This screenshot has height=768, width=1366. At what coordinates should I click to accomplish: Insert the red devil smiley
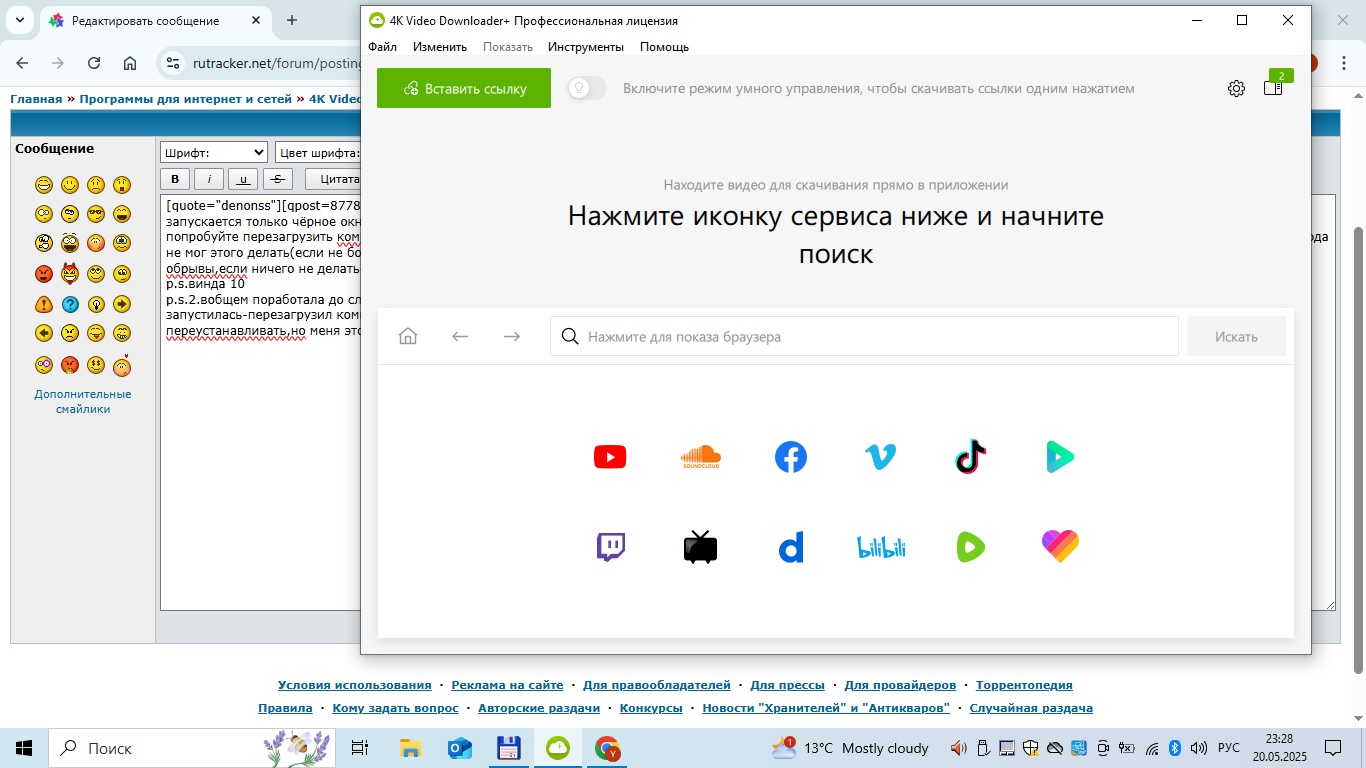tap(70, 273)
